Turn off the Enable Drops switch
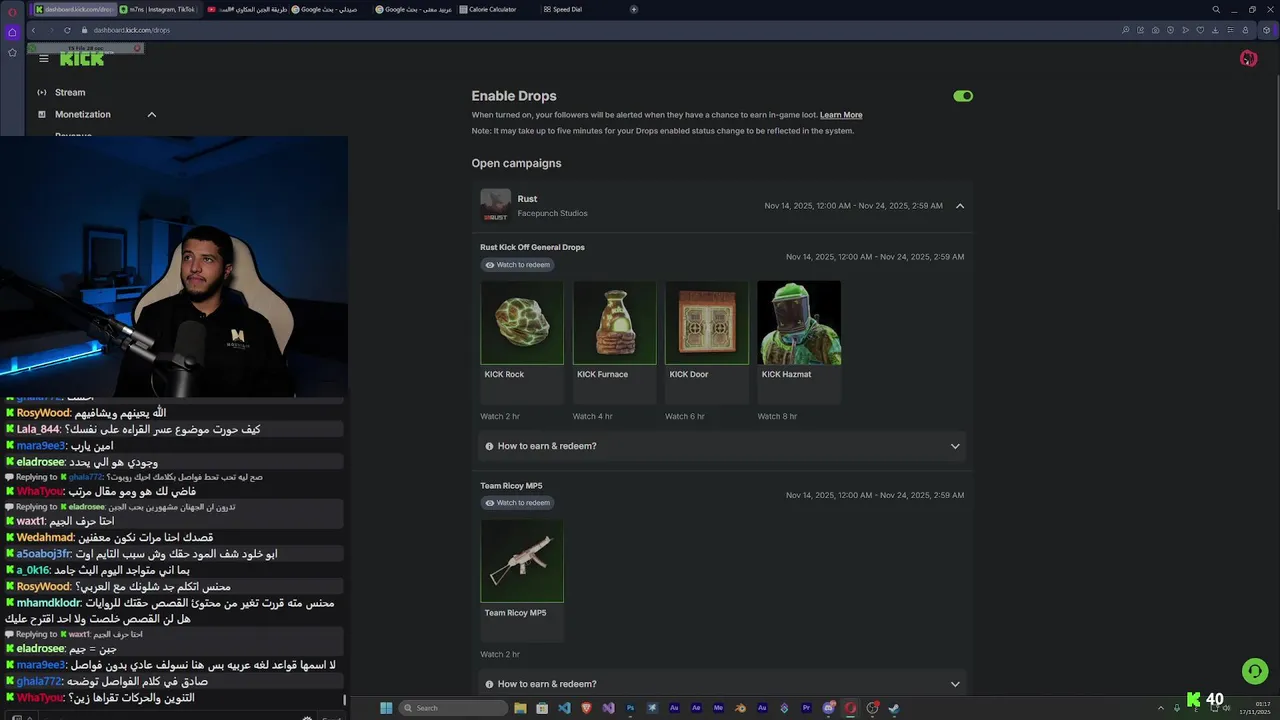1280x720 pixels. click(963, 96)
